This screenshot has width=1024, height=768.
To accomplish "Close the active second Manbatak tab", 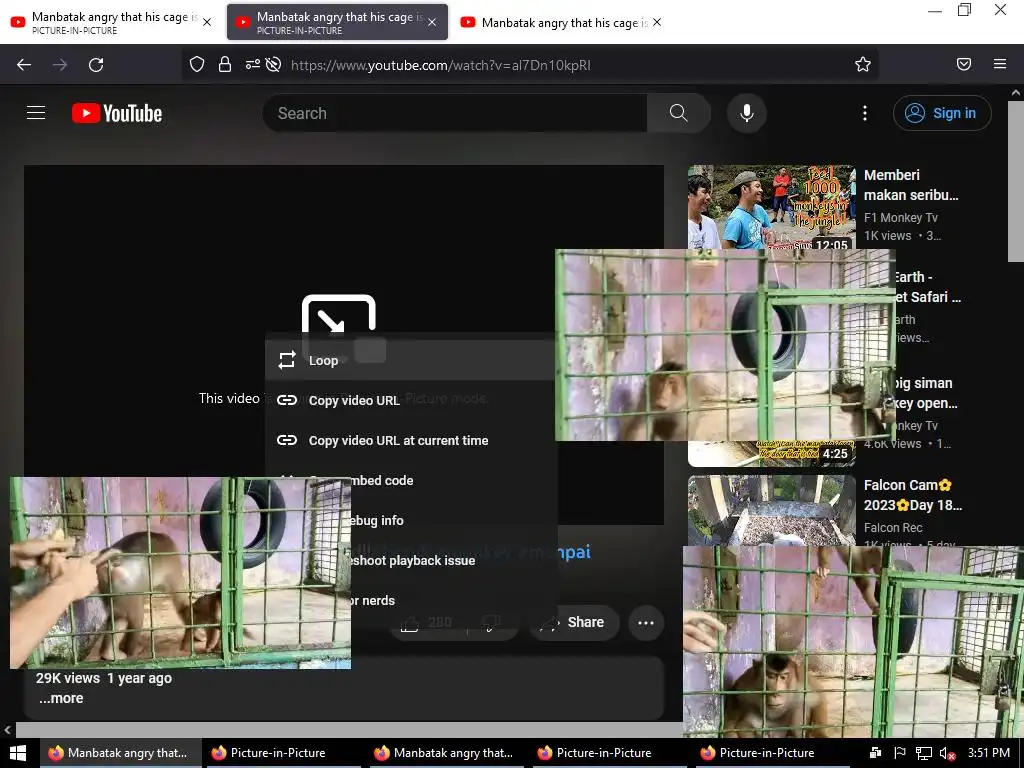I will point(432,22).
